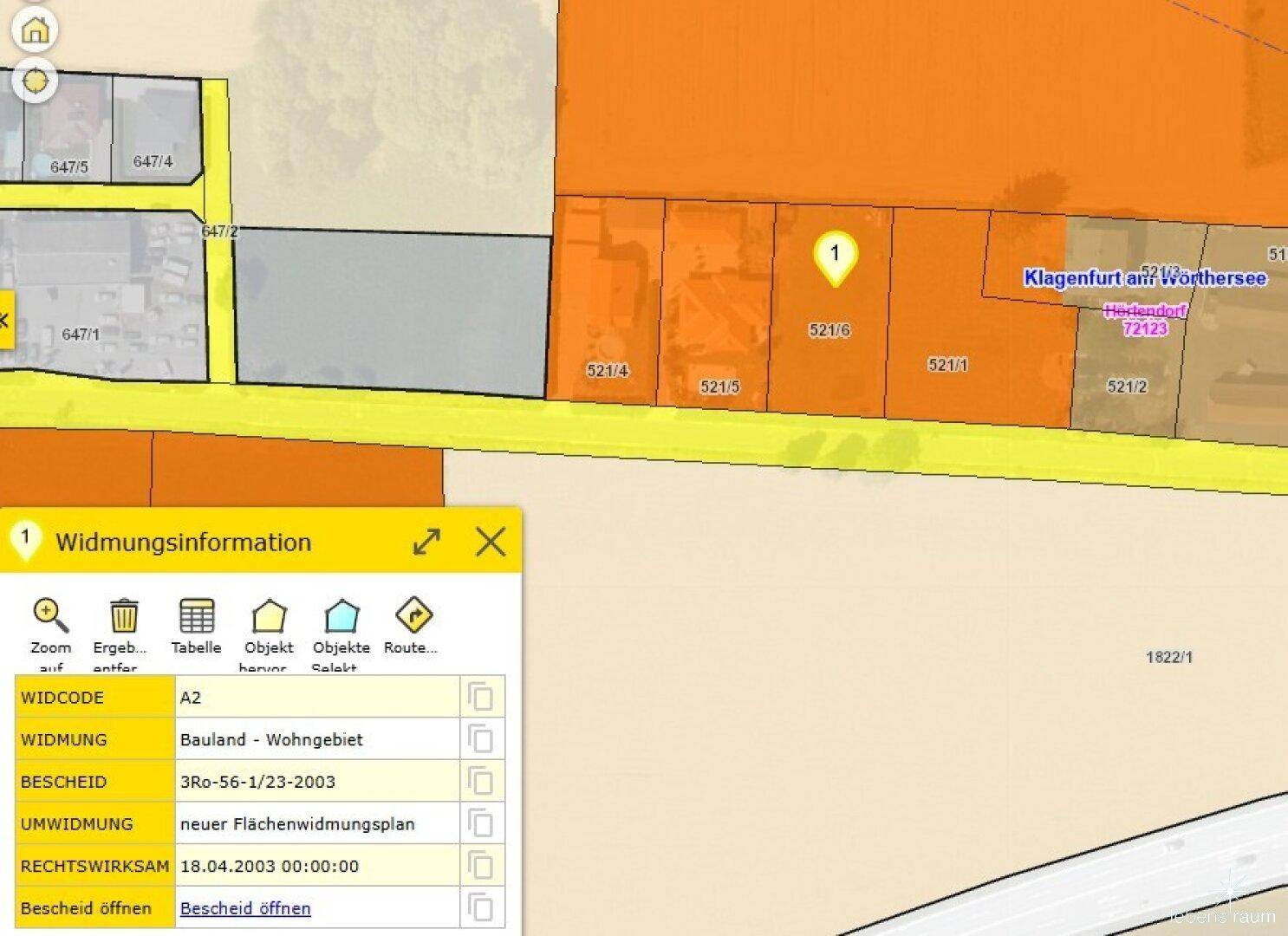Click the Widmungsinformation panel title
Viewport: 1288px width, 936px height.
point(184,543)
